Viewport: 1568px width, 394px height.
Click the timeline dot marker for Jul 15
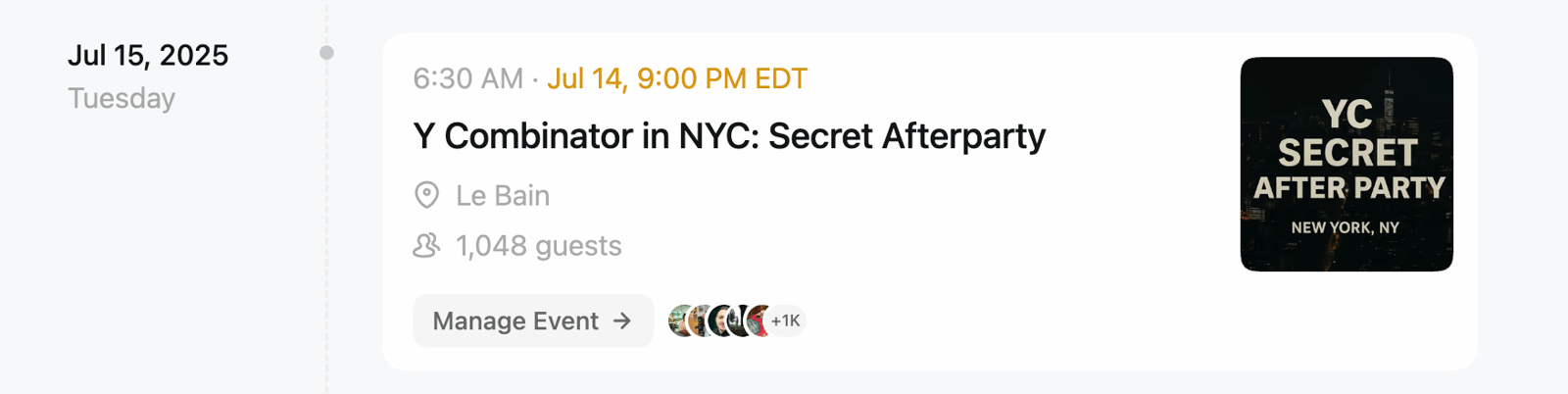[326, 53]
